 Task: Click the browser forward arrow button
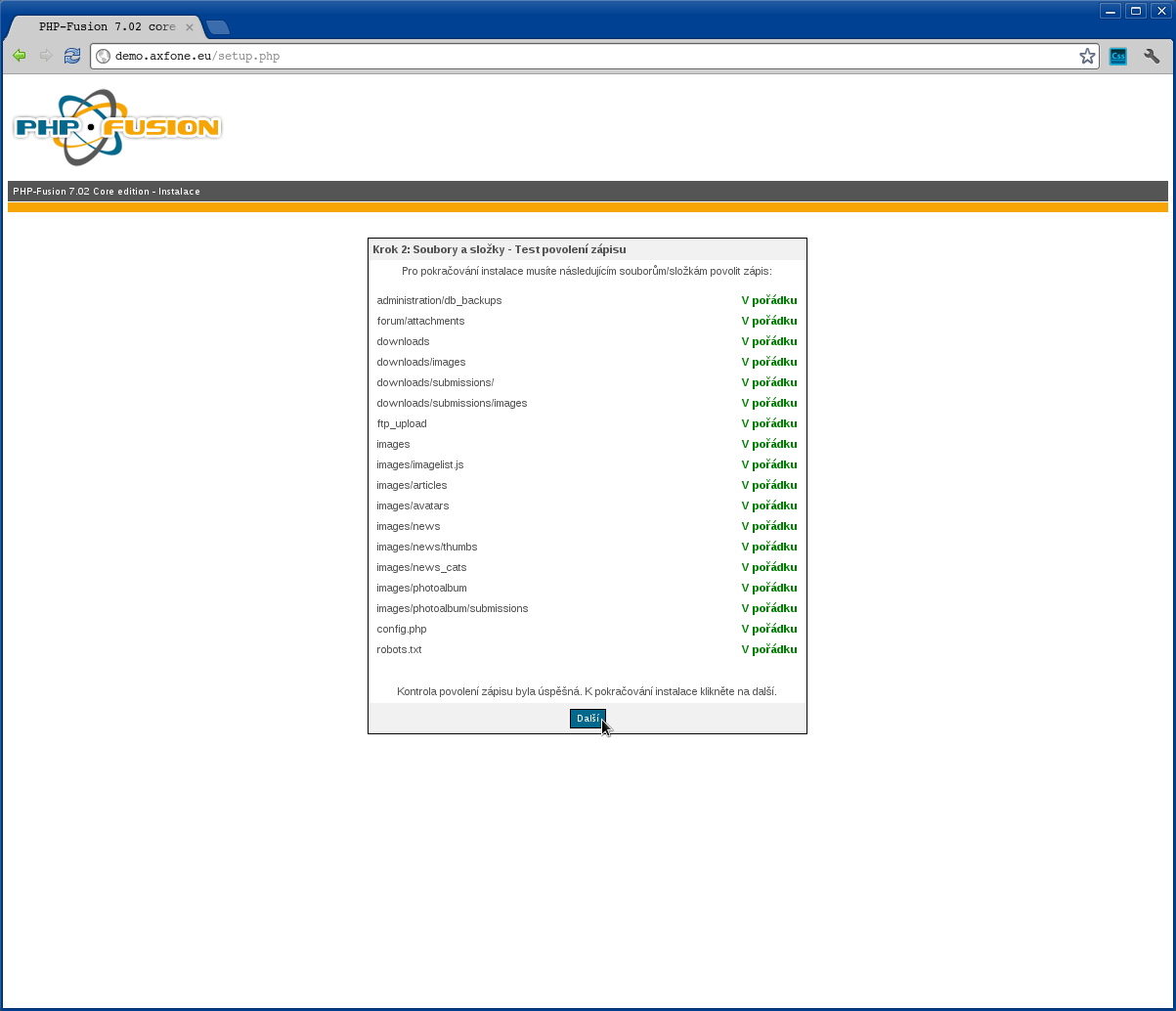[x=45, y=56]
